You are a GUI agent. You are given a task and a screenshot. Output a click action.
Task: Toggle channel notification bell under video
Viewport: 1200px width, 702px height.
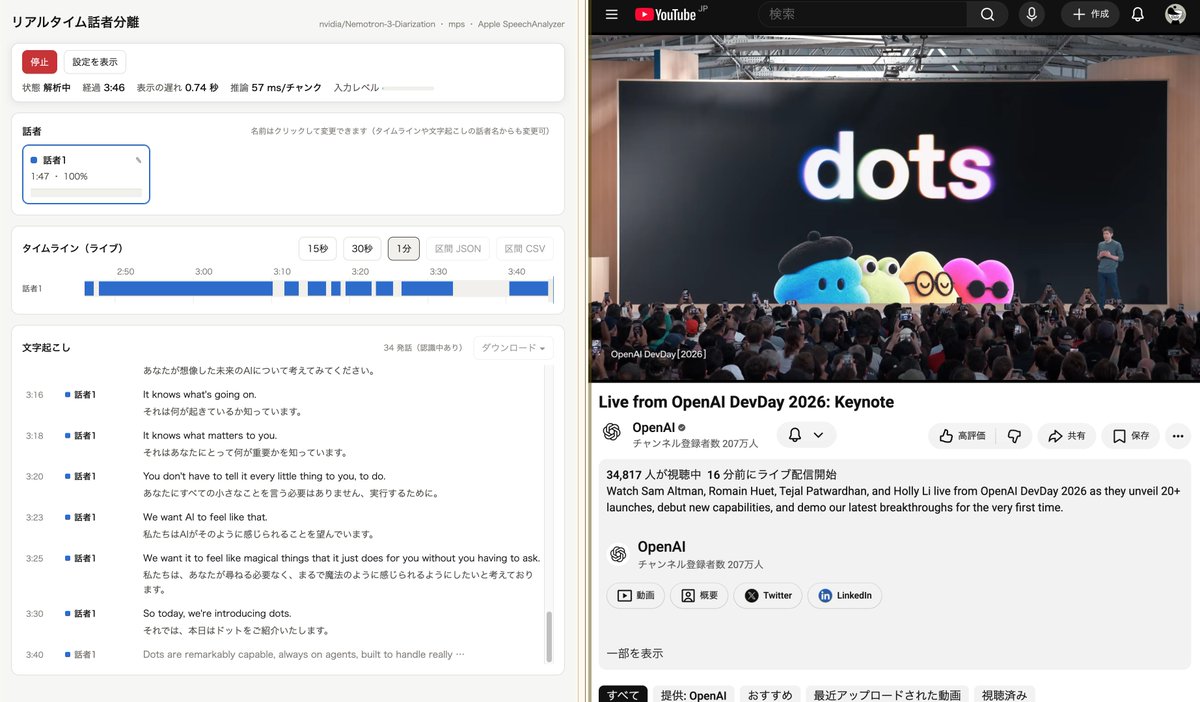[795, 435]
